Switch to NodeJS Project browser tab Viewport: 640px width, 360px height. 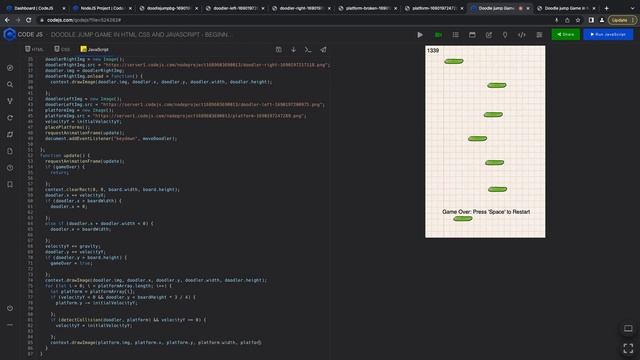click(102, 8)
